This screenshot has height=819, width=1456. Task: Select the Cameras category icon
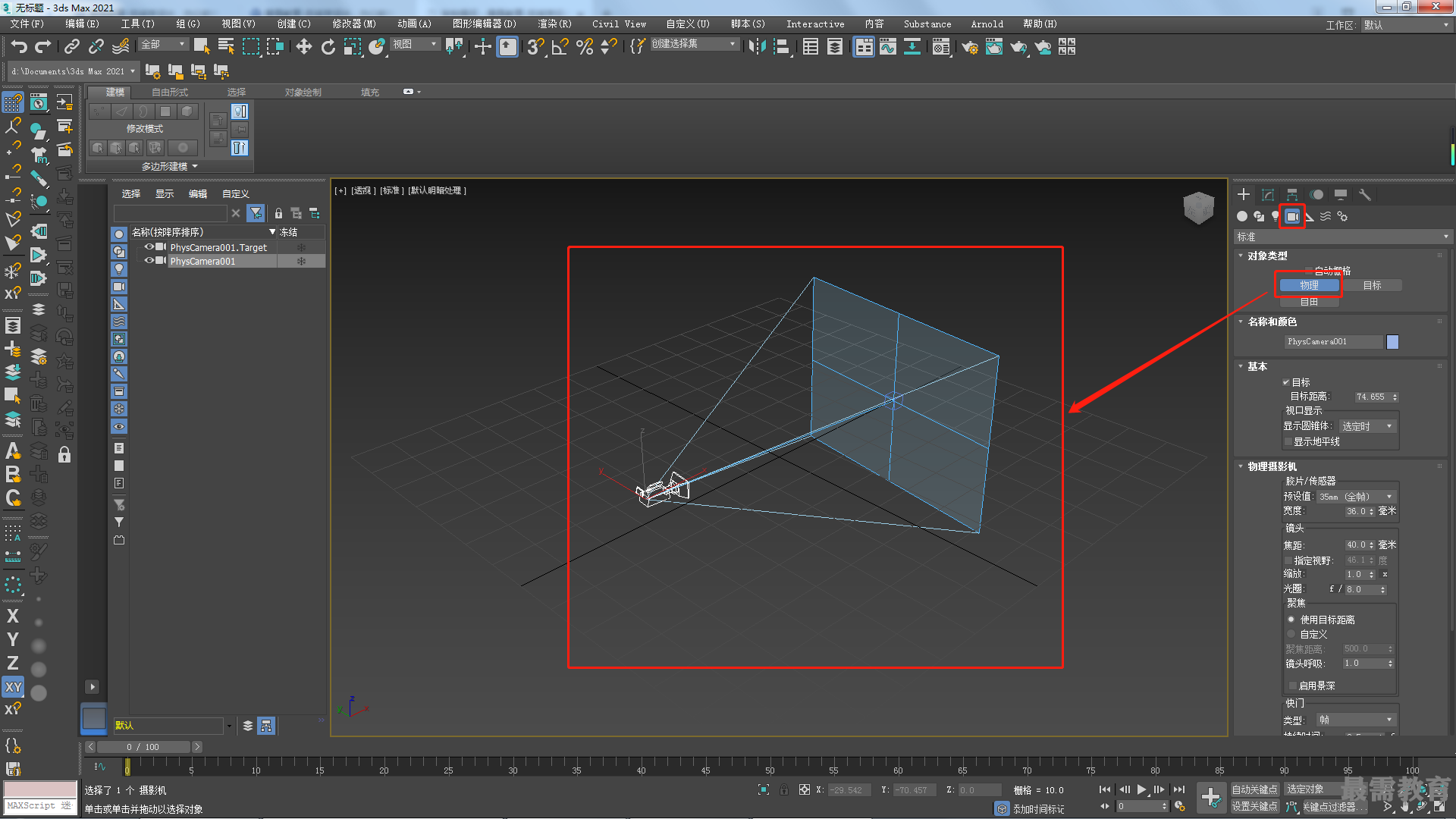(x=1292, y=216)
